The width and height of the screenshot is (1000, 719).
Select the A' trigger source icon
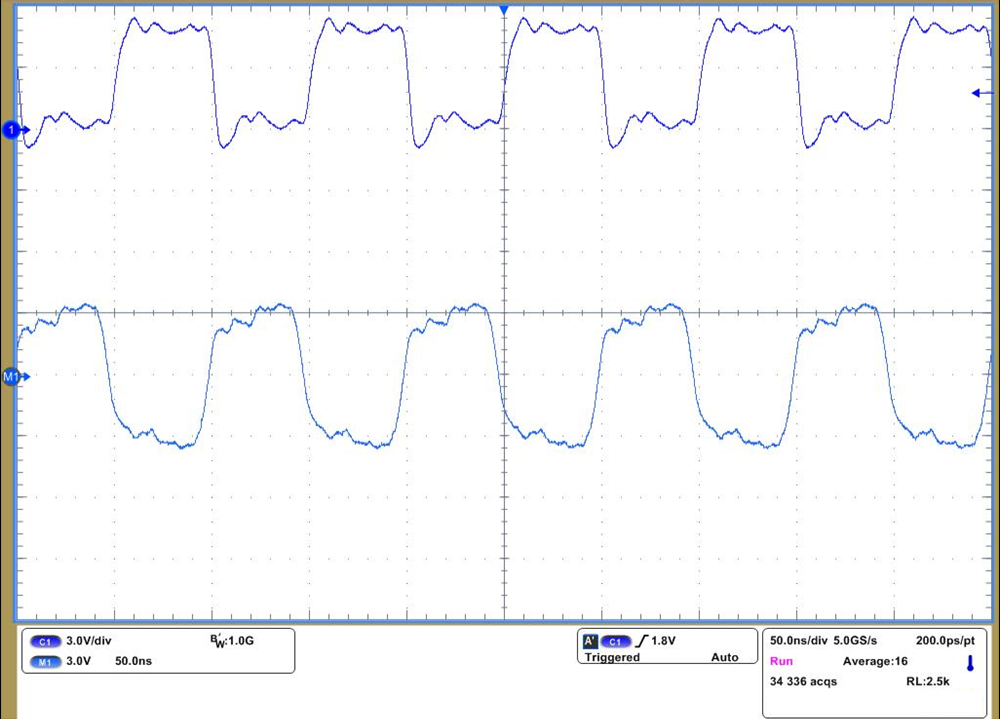click(x=590, y=641)
